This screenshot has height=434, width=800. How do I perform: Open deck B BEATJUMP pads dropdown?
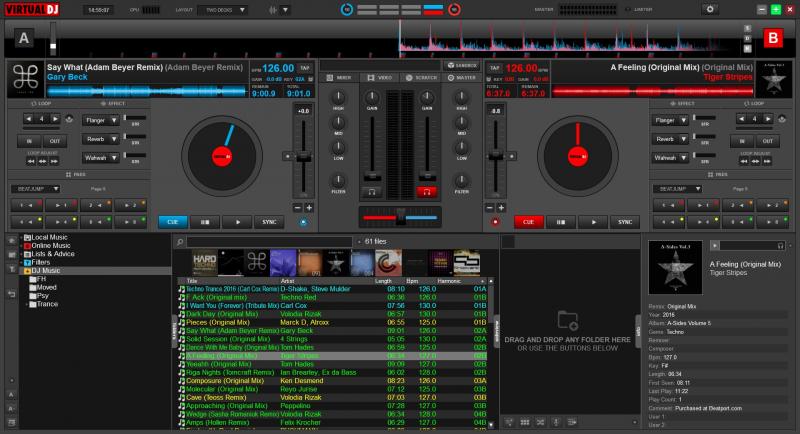[678, 189]
